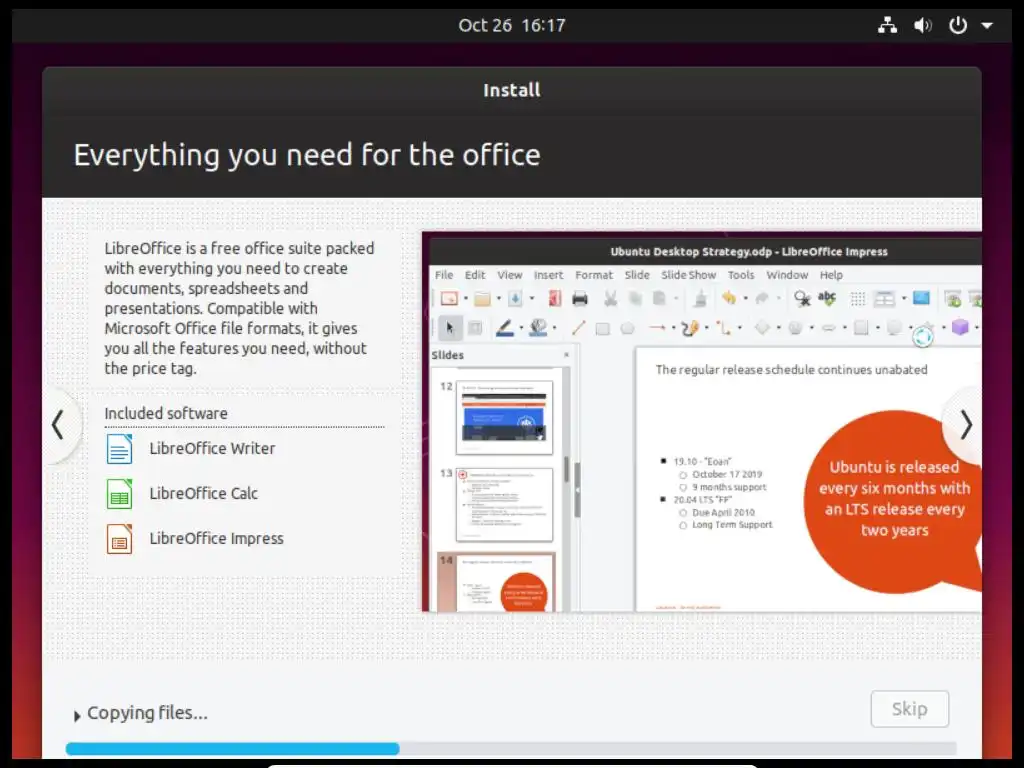Choose the Select arrow tool in Impress

pyautogui.click(x=449, y=328)
